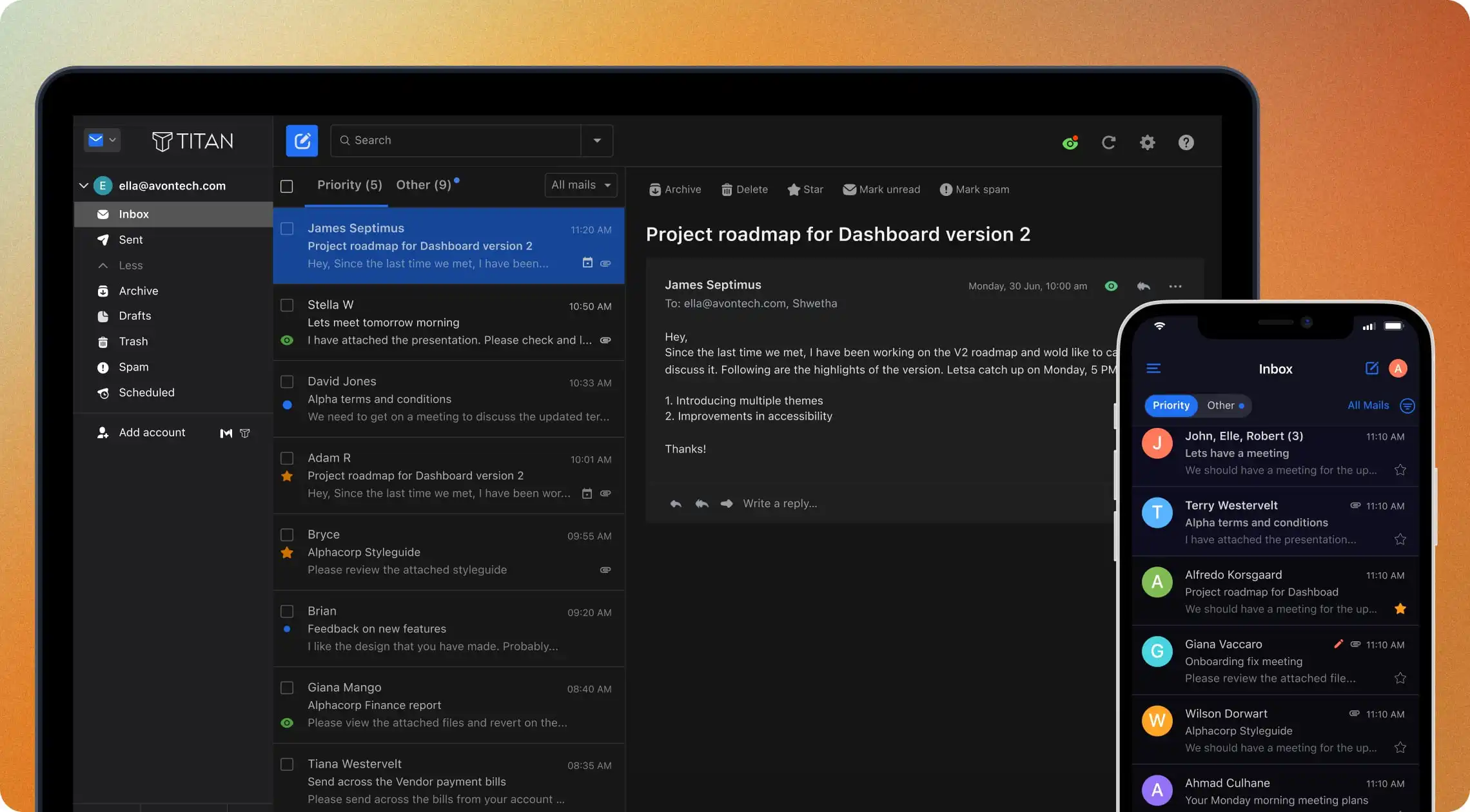Click the Delete button in message toolbar
This screenshot has height=812, width=1470.
[x=744, y=189]
